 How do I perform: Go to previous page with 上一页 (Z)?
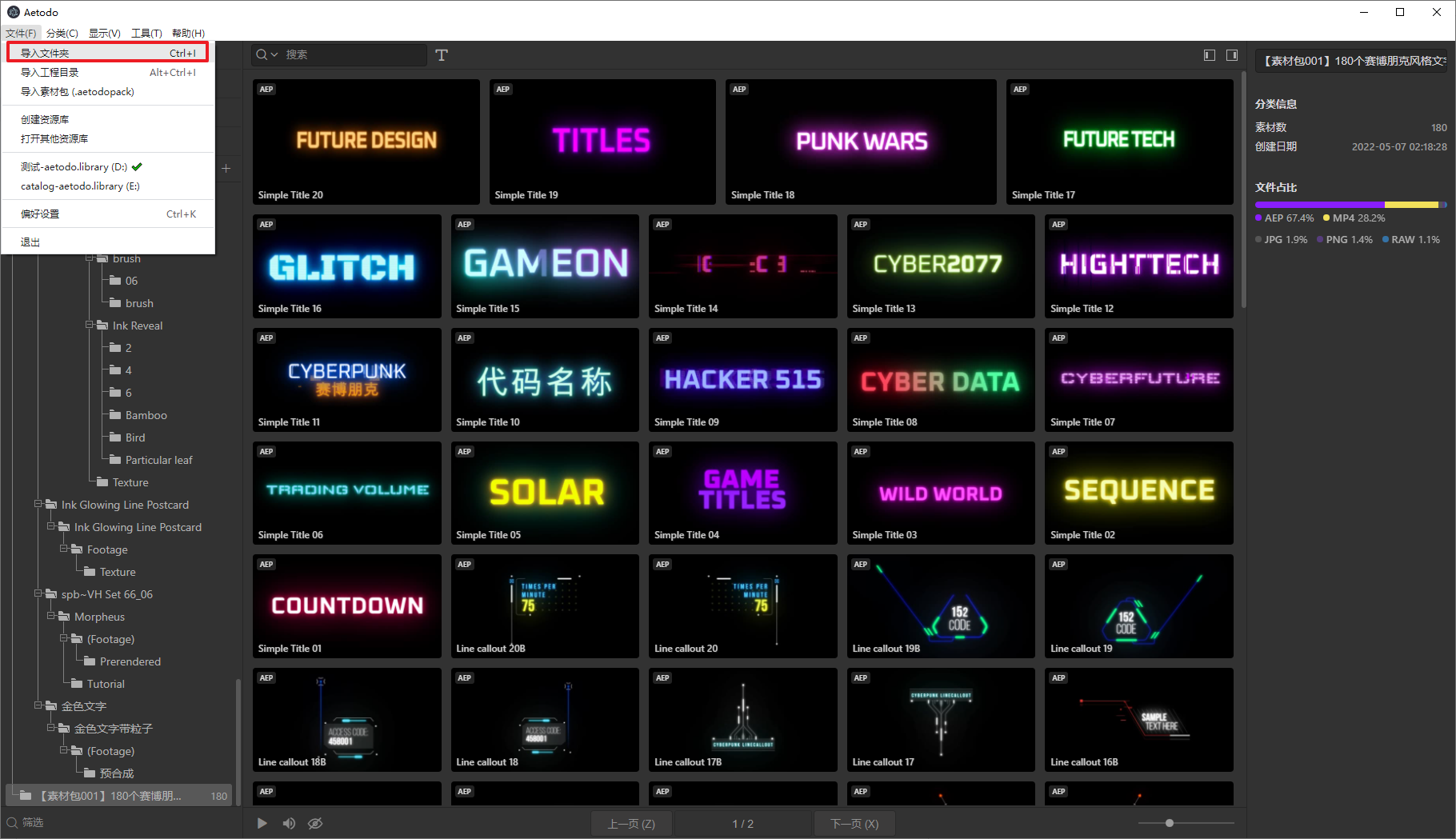[631, 824]
